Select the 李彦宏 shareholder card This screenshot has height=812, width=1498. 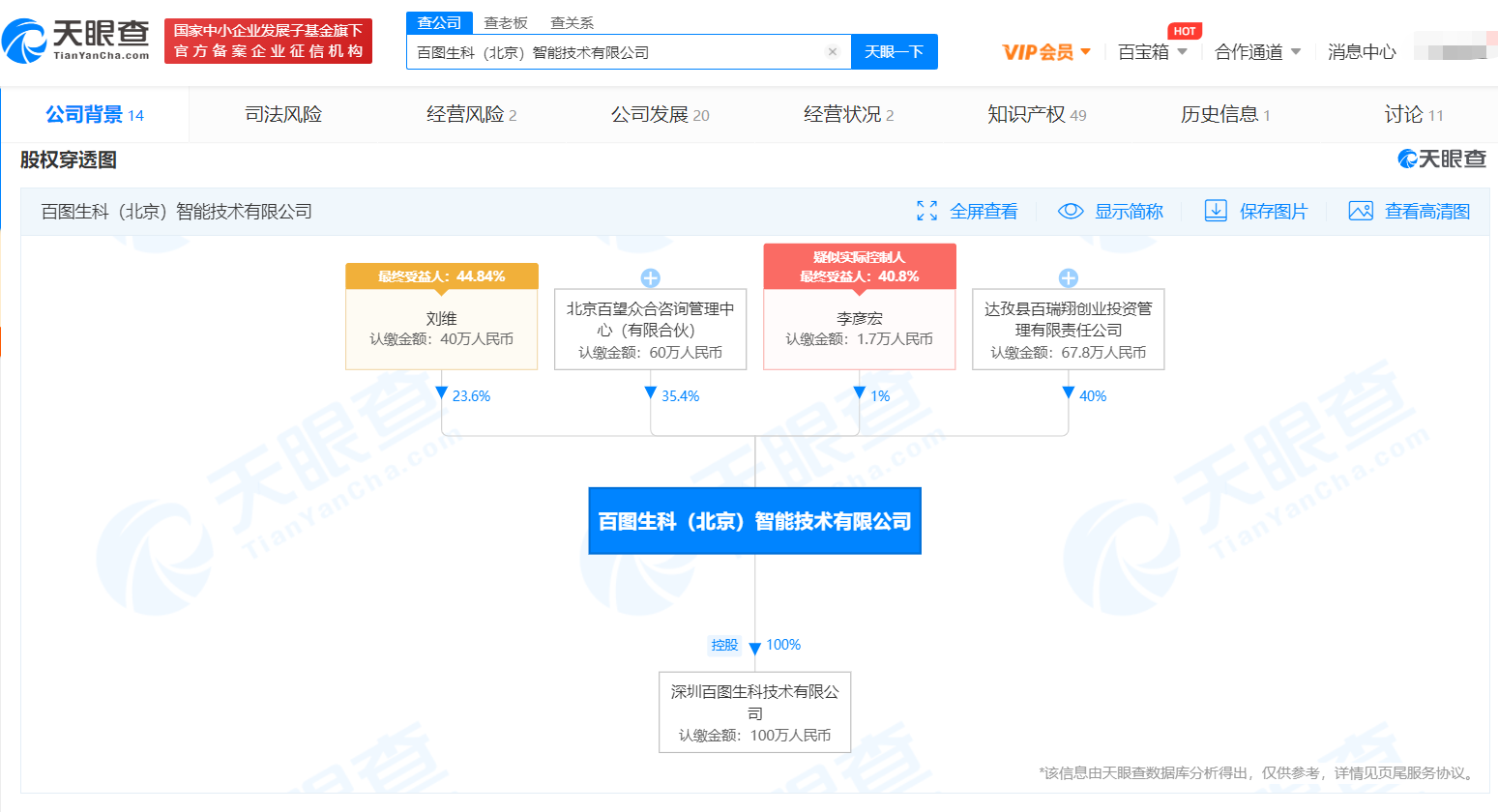pyautogui.click(x=859, y=329)
